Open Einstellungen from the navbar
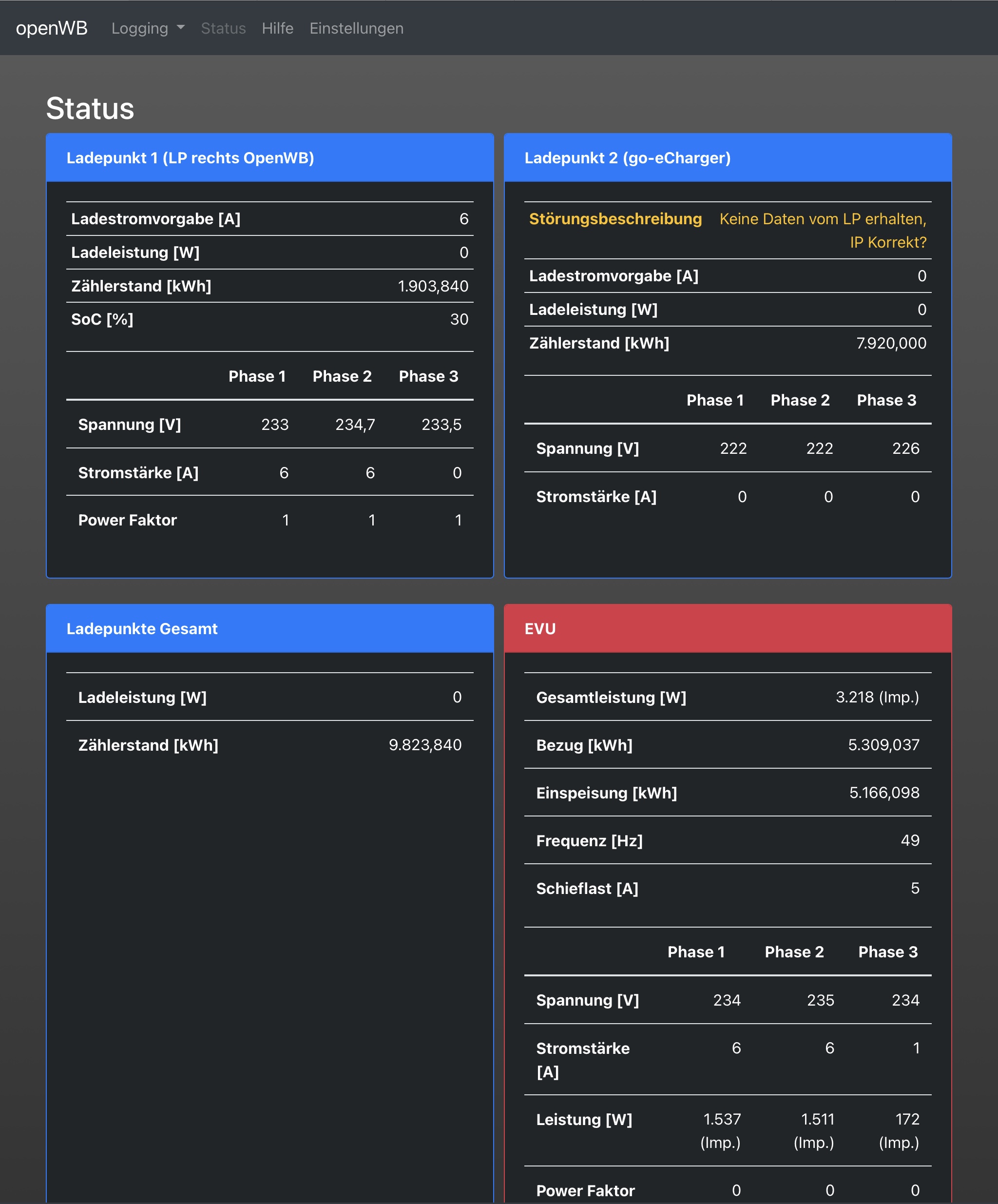The height and width of the screenshot is (1204, 998). [x=356, y=28]
